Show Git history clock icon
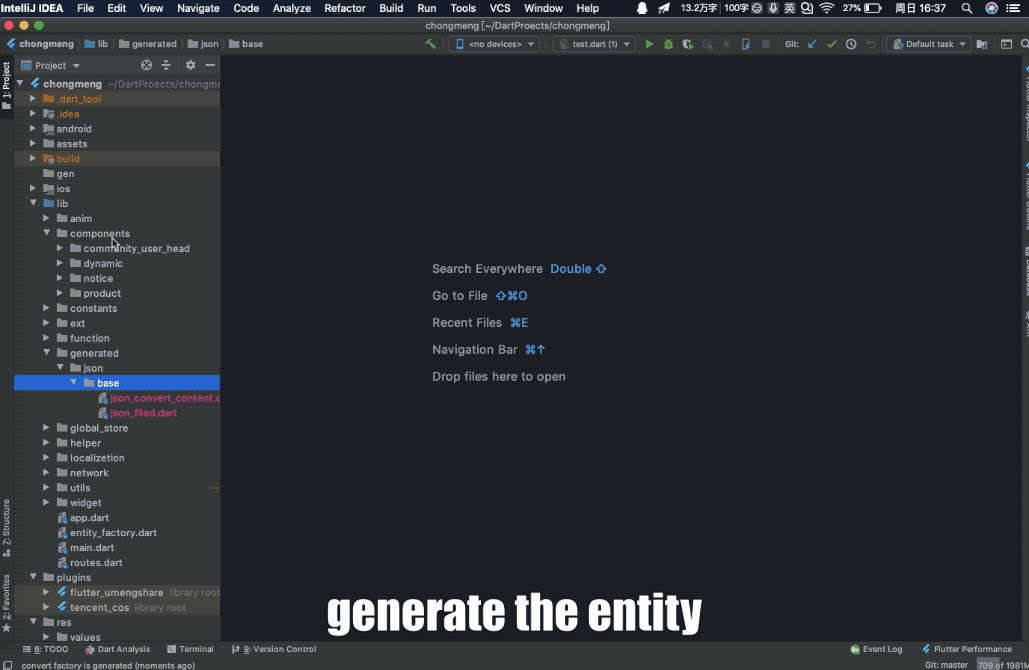Image resolution: width=1029 pixels, height=670 pixels. [x=851, y=44]
